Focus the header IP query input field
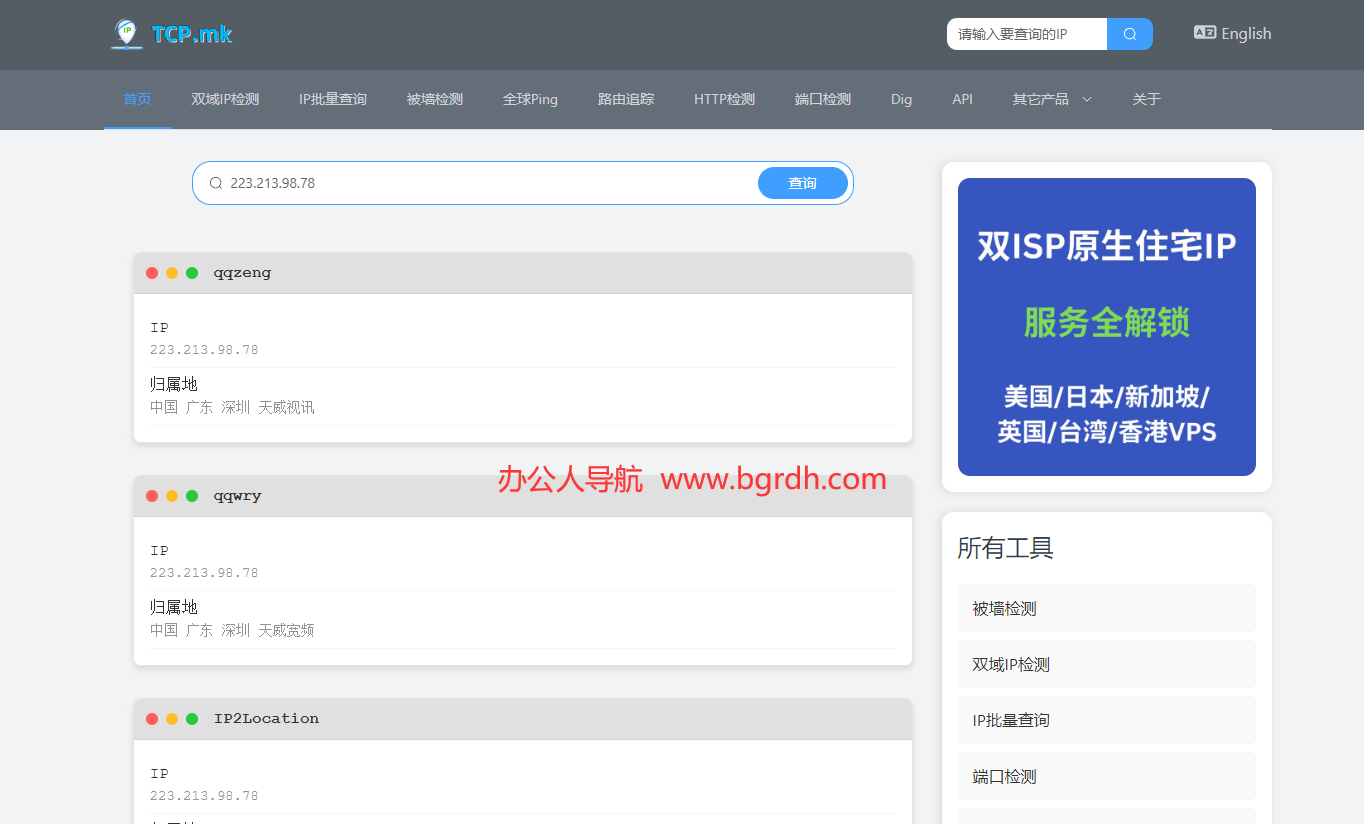 (1026, 34)
